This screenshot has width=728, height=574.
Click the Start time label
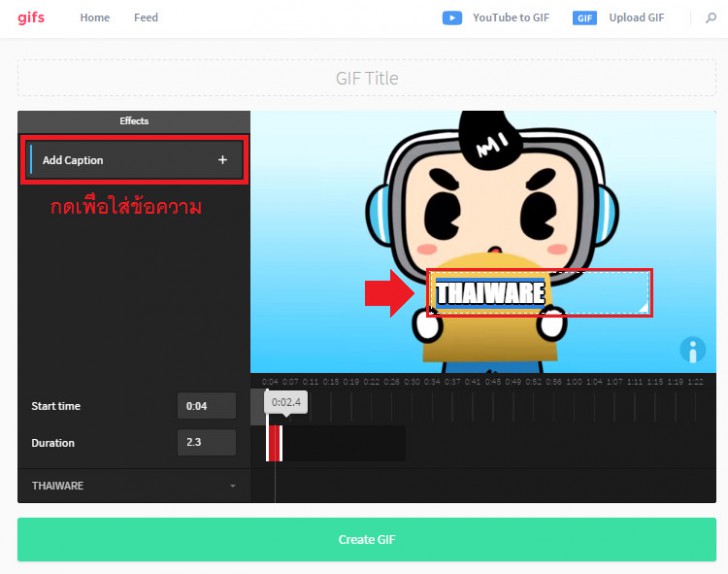click(56, 406)
